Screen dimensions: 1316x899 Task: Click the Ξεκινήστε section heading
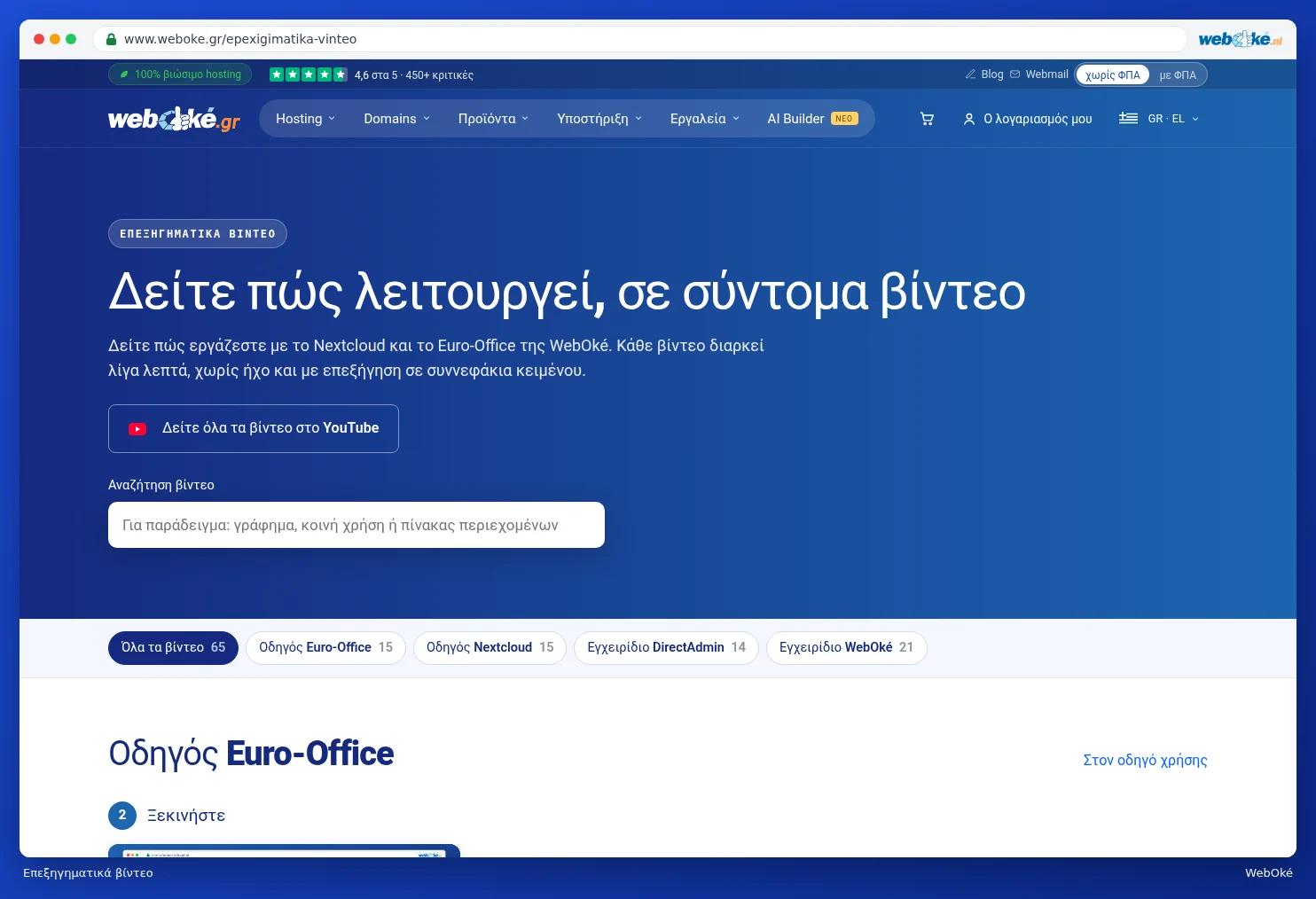click(186, 816)
